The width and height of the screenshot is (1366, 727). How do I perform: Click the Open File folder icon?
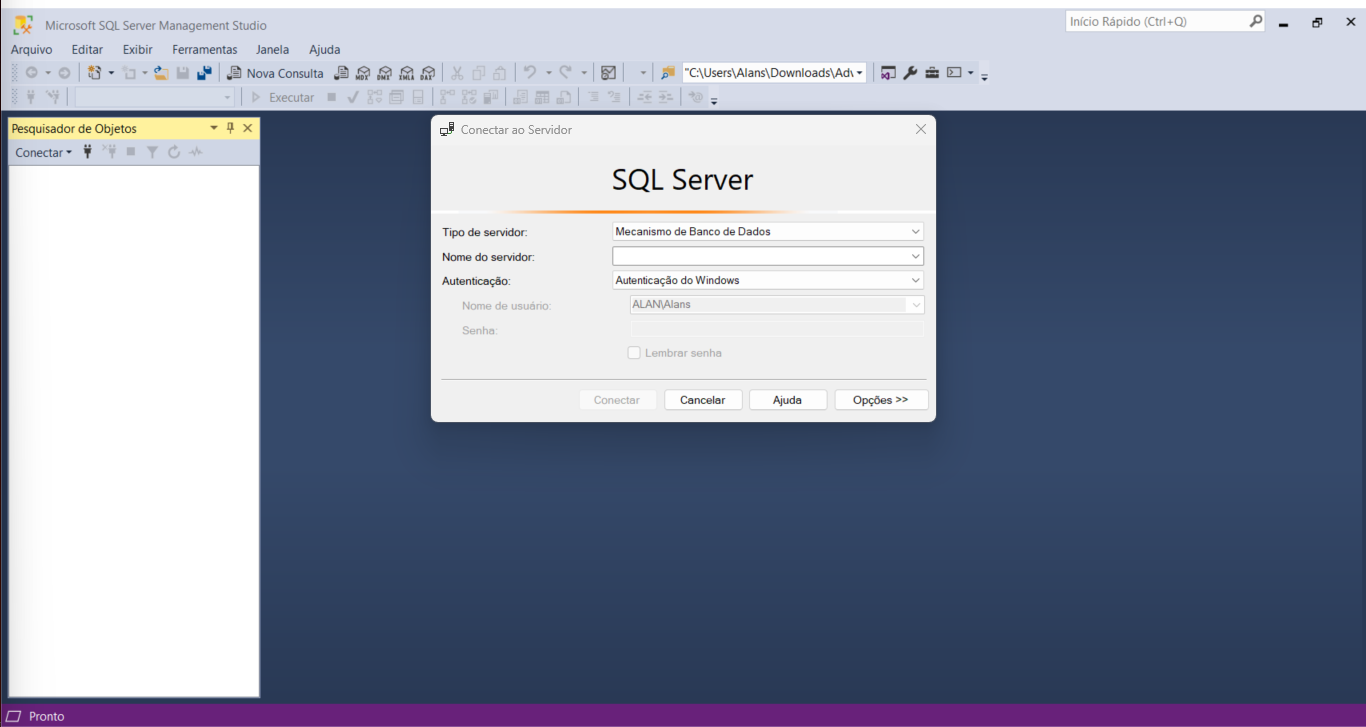161,73
